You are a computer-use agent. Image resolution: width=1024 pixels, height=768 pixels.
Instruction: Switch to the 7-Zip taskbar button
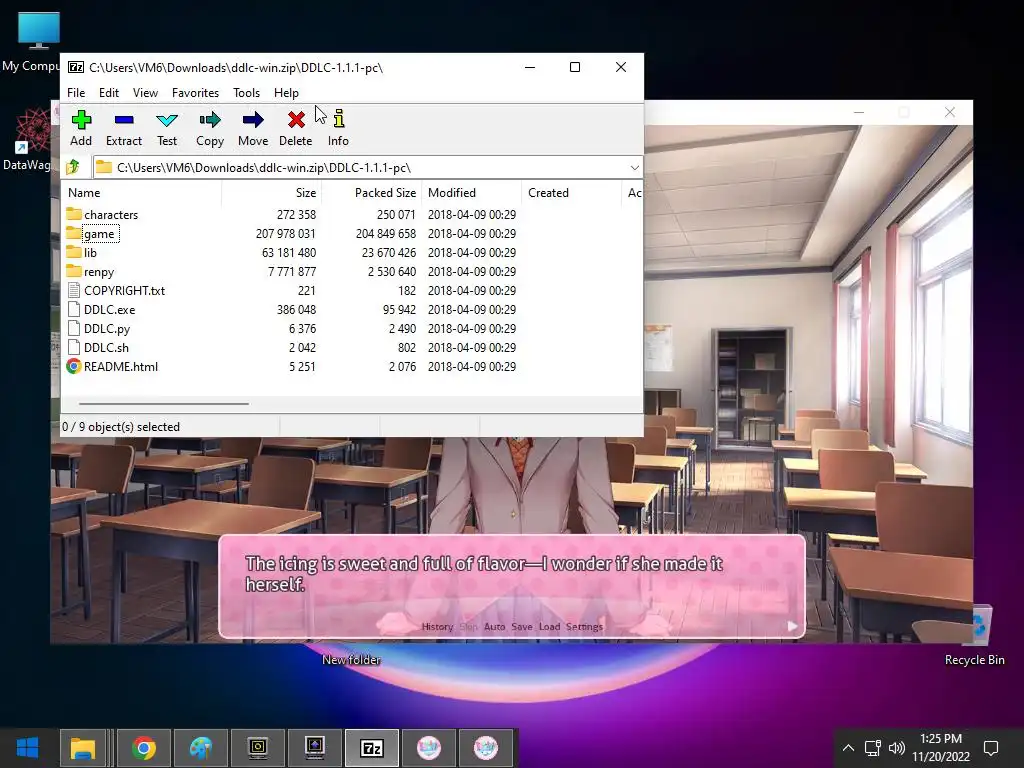tap(372, 748)
